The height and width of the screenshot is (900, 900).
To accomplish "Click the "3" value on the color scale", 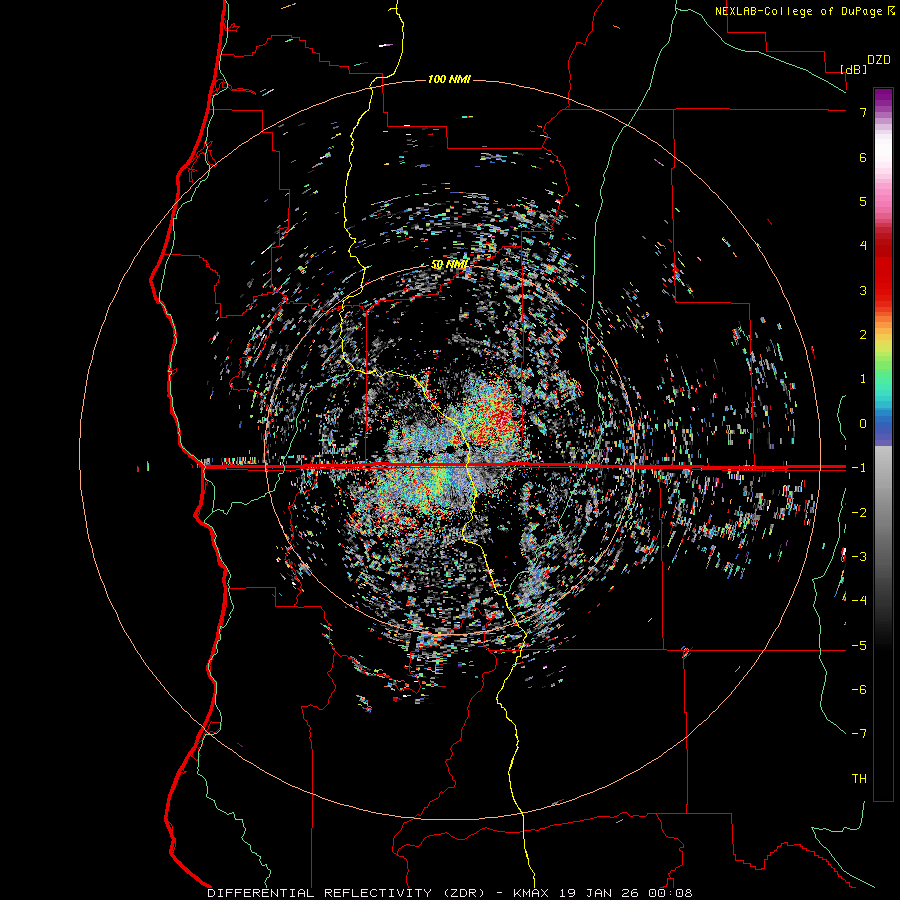I will [863, 290].
